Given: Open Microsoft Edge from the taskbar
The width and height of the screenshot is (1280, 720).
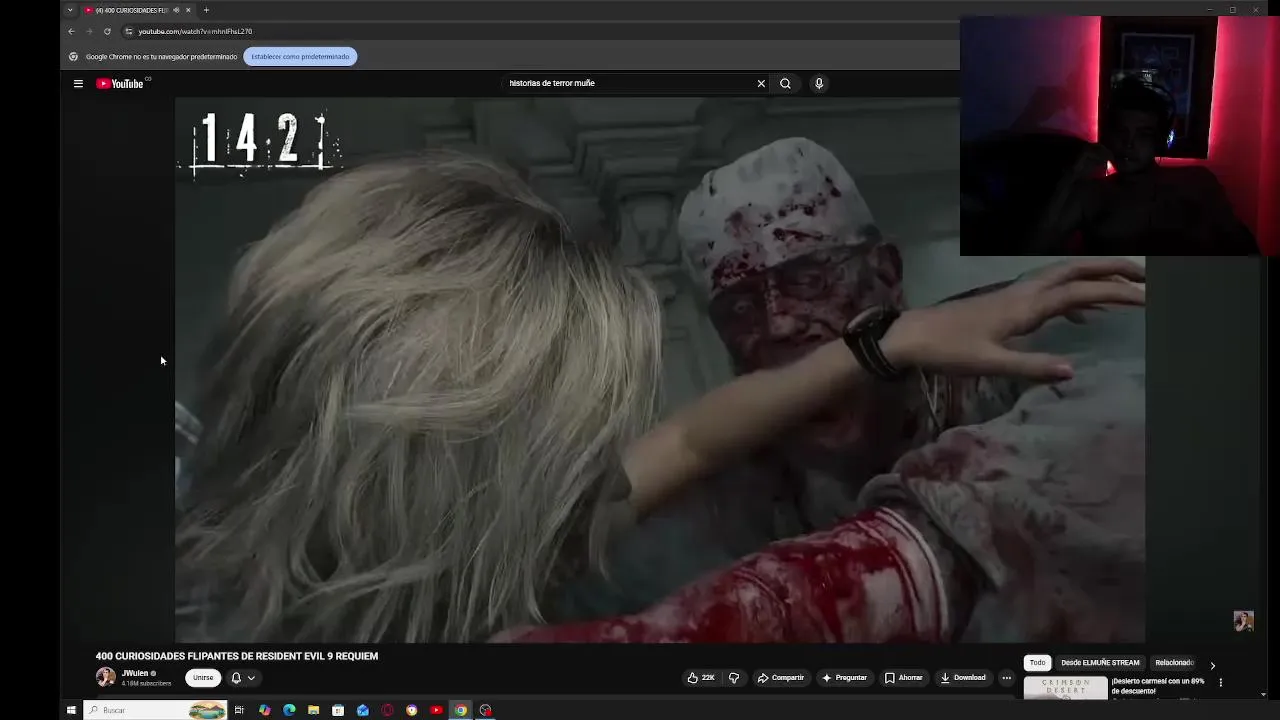Looking at the screenshot, I should (x=289, y=710).
